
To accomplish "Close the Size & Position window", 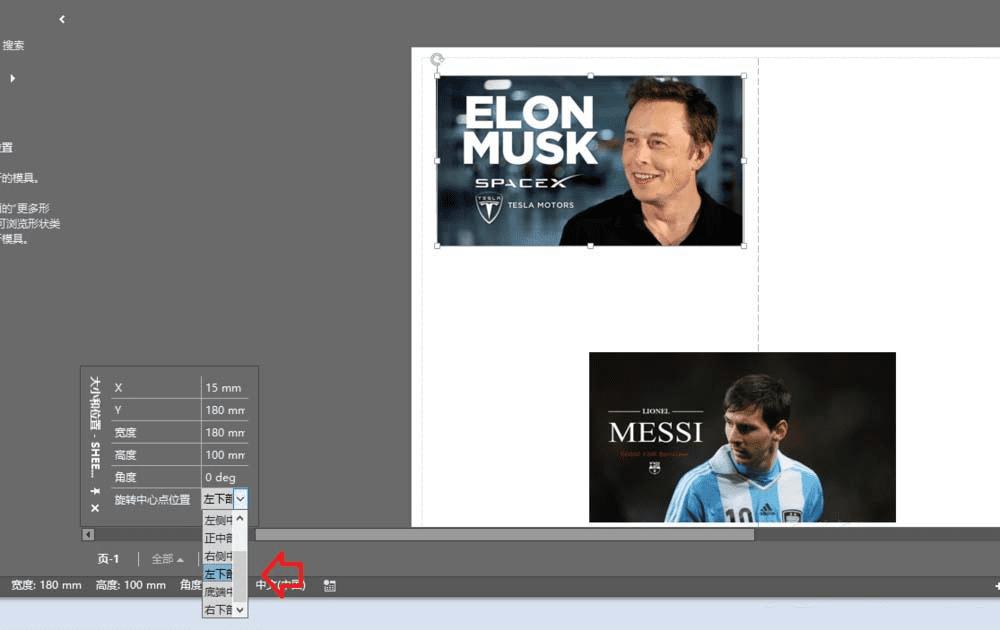I will pos(95,508).
